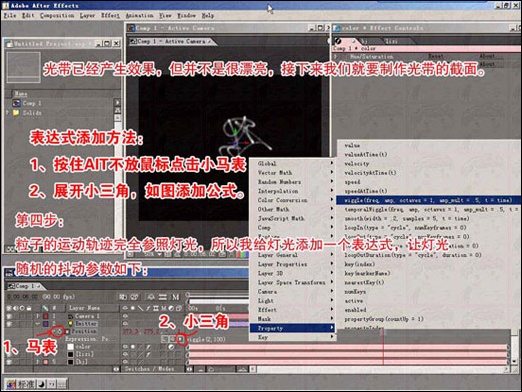Open the Color Conversion expression submenu
This screenshot has width=522, height=392.
[x=292, y=200]
